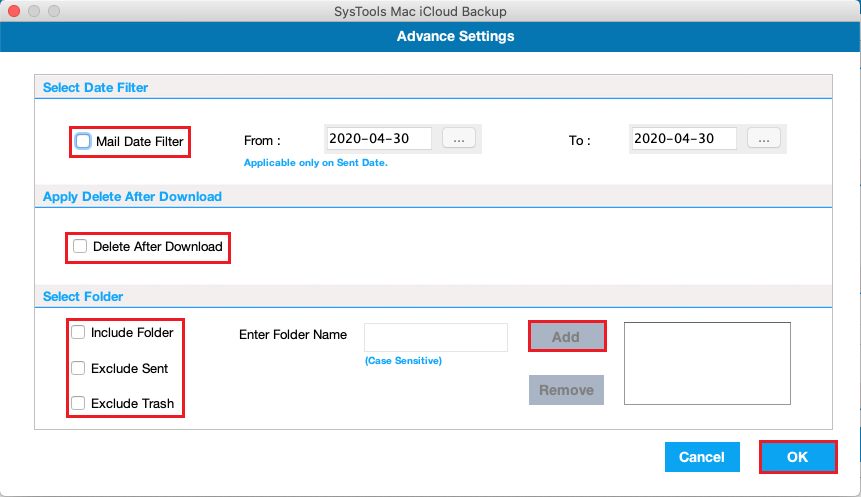Click the From date field

[378, 139]
